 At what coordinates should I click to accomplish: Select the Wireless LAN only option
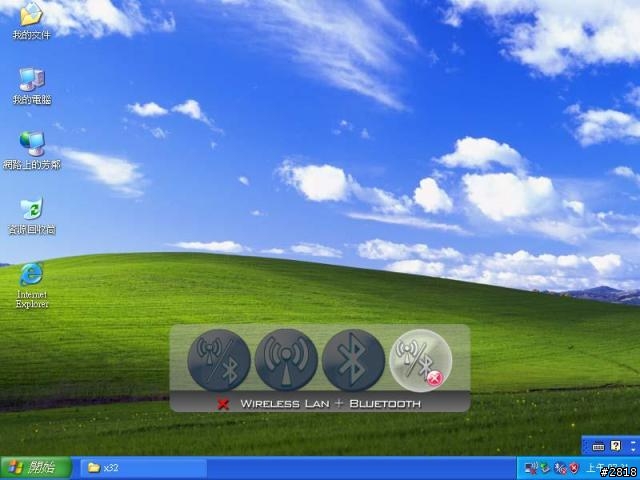286,361
